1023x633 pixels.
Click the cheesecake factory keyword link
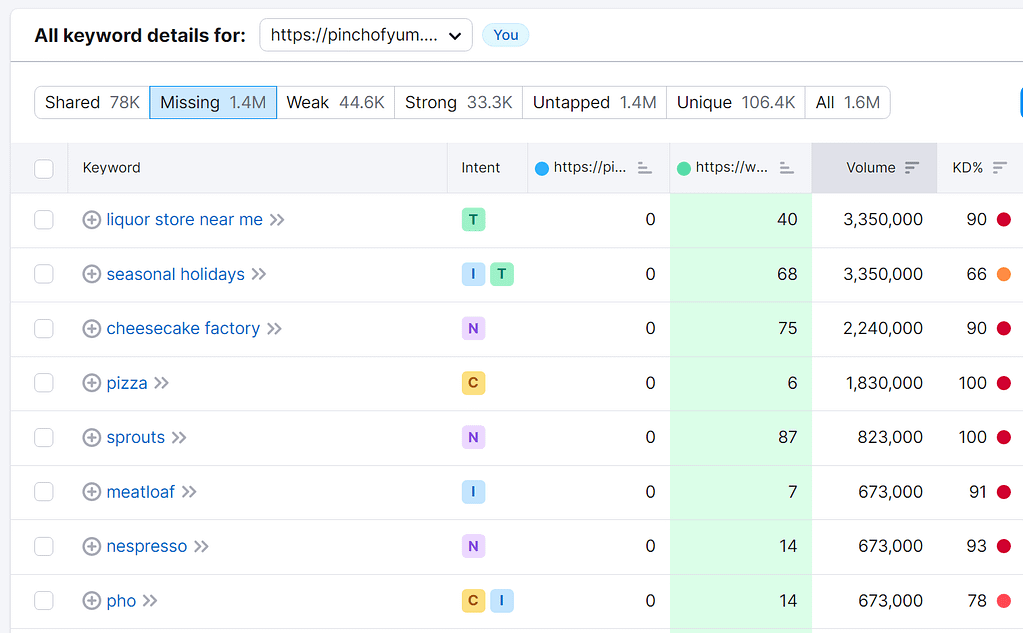click(185, 328)
